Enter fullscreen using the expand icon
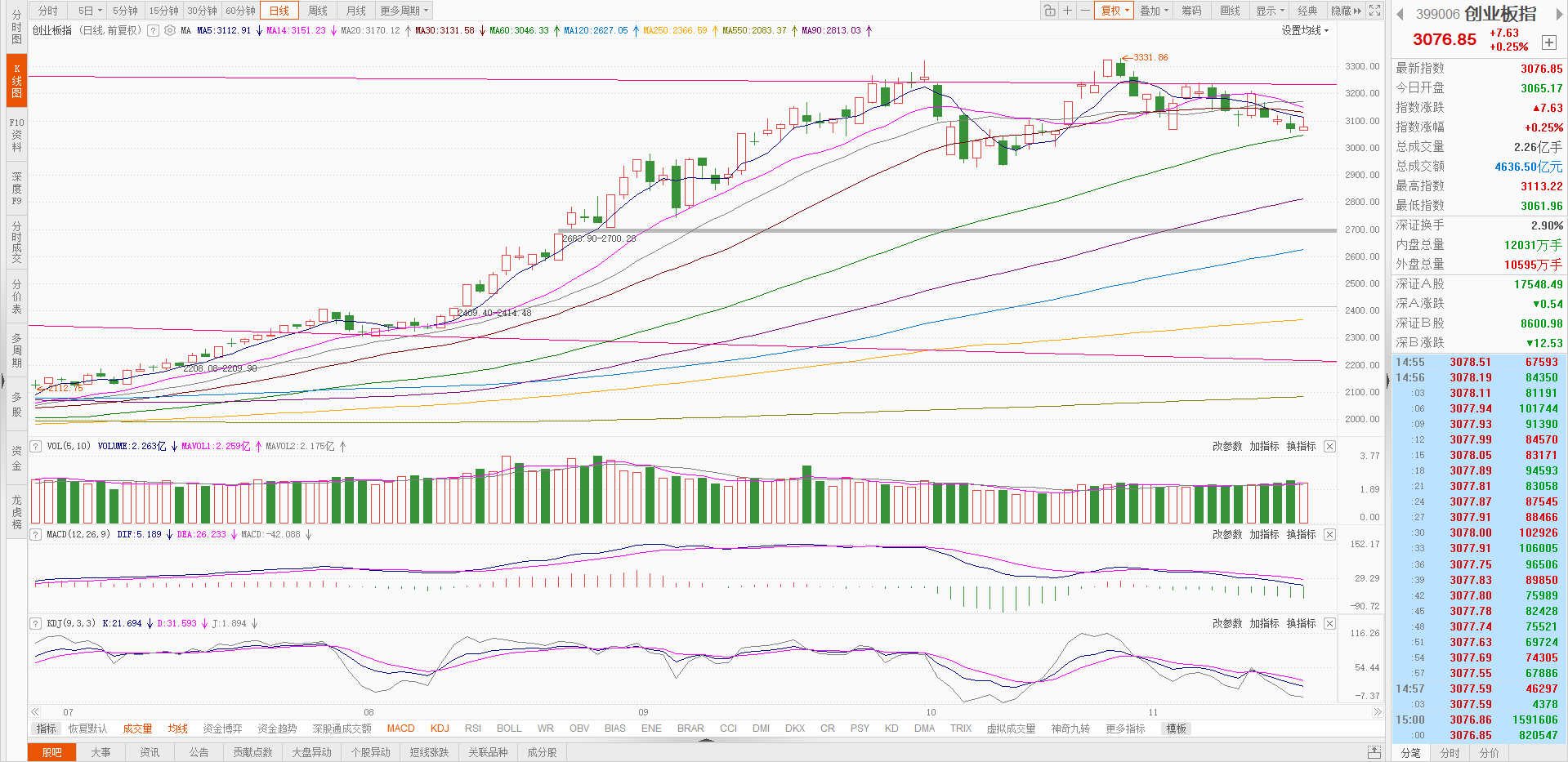This screenshot has width=1568, height=762. [x=1375, y=11]
